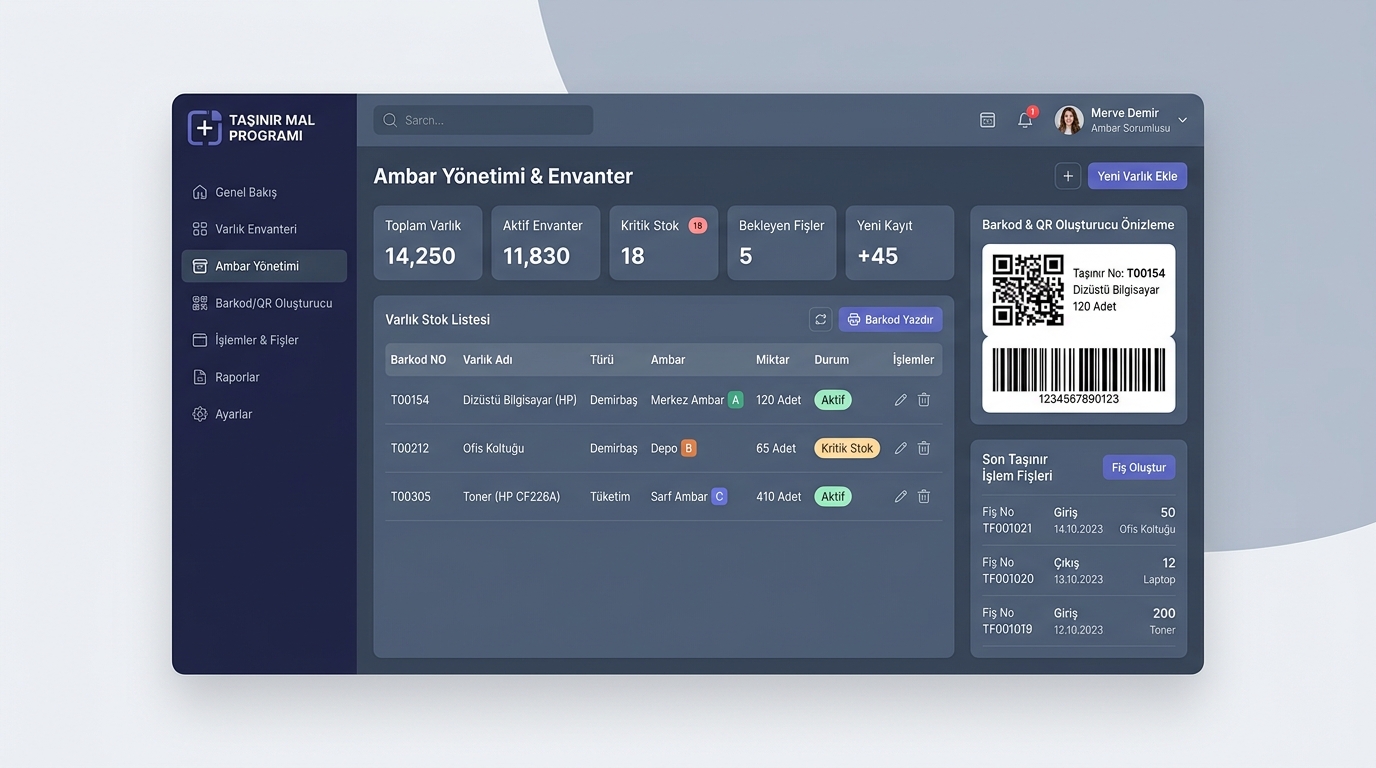Open the Merve Demir profile avatar
The width and height of the screenshot is (1376, 768).
[x=1069, y=120]
